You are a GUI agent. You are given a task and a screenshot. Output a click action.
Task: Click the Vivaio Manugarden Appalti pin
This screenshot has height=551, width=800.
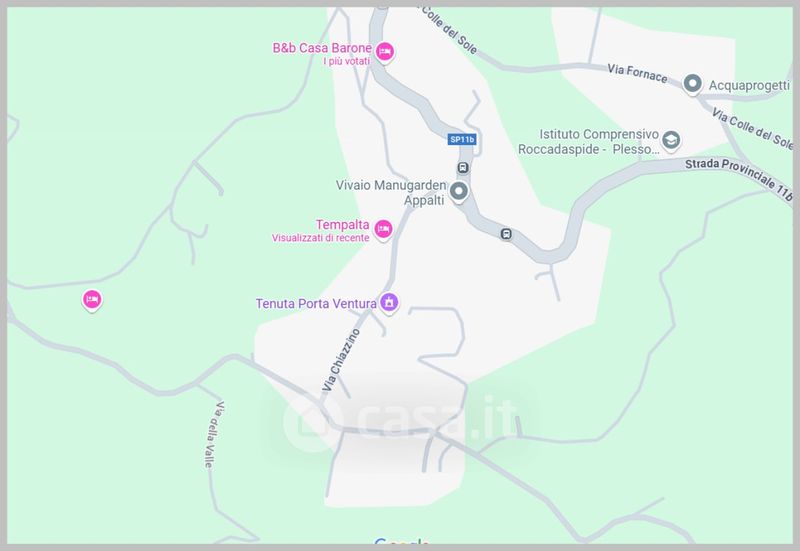click(459, 191)
